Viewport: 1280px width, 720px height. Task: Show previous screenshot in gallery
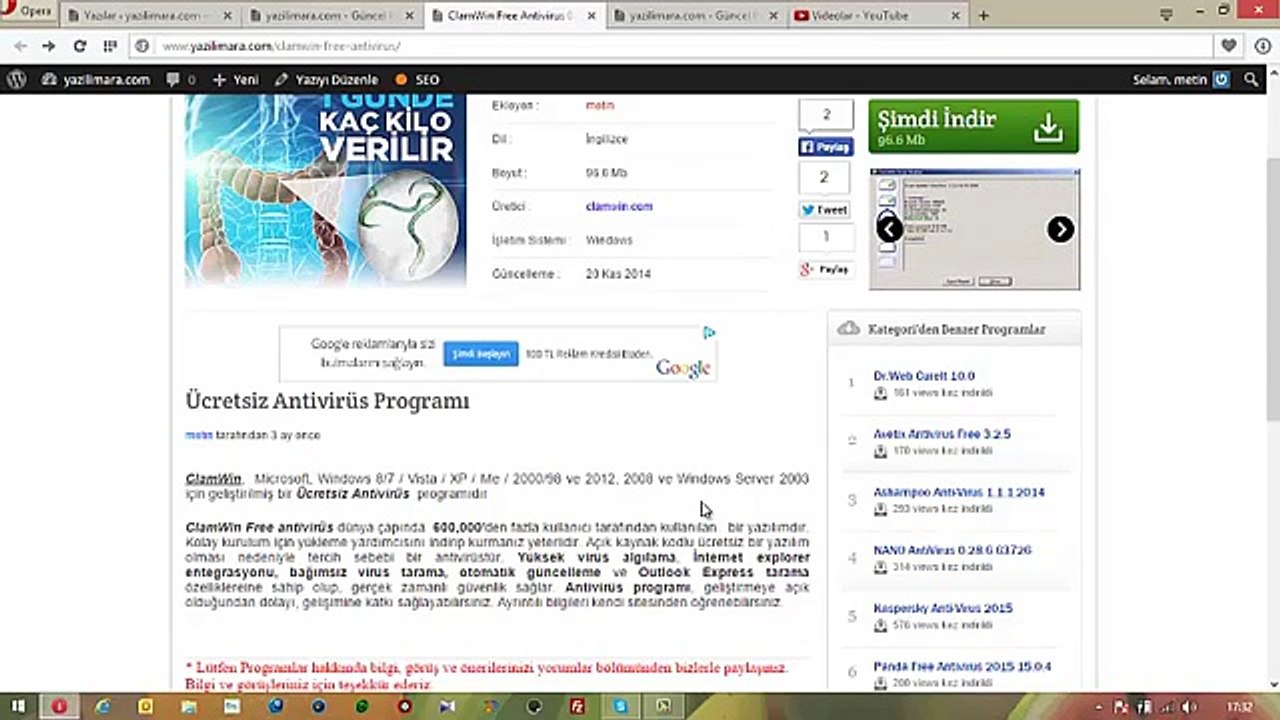point(889,229)
